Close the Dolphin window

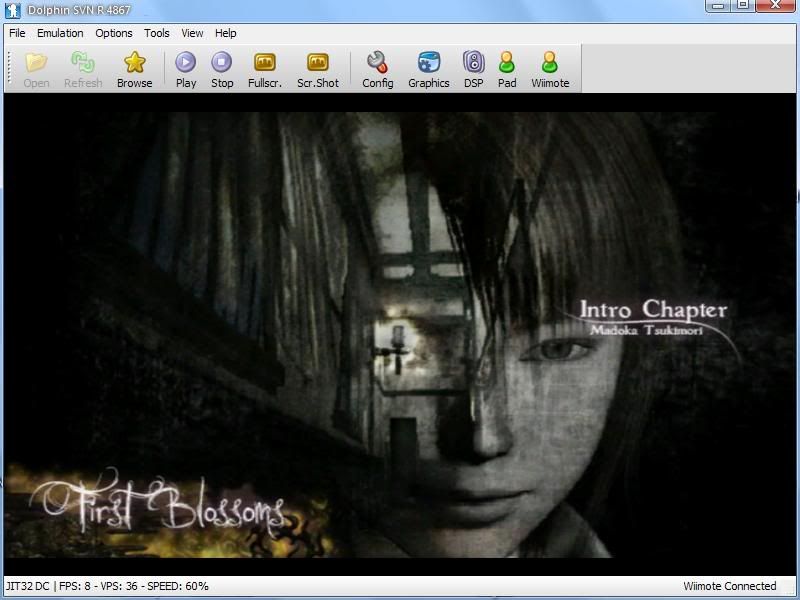coord(776,6)
